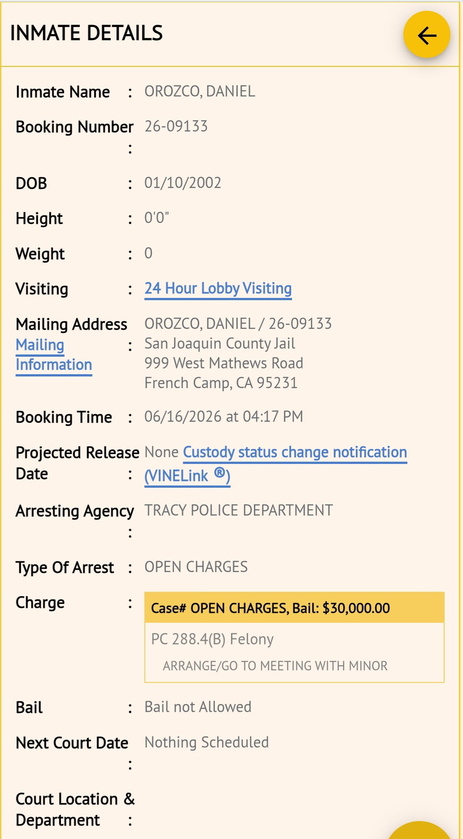Screen dimensions: 463x839
Task: Go back using the yellow arrow button
Action: coord(426,35)
